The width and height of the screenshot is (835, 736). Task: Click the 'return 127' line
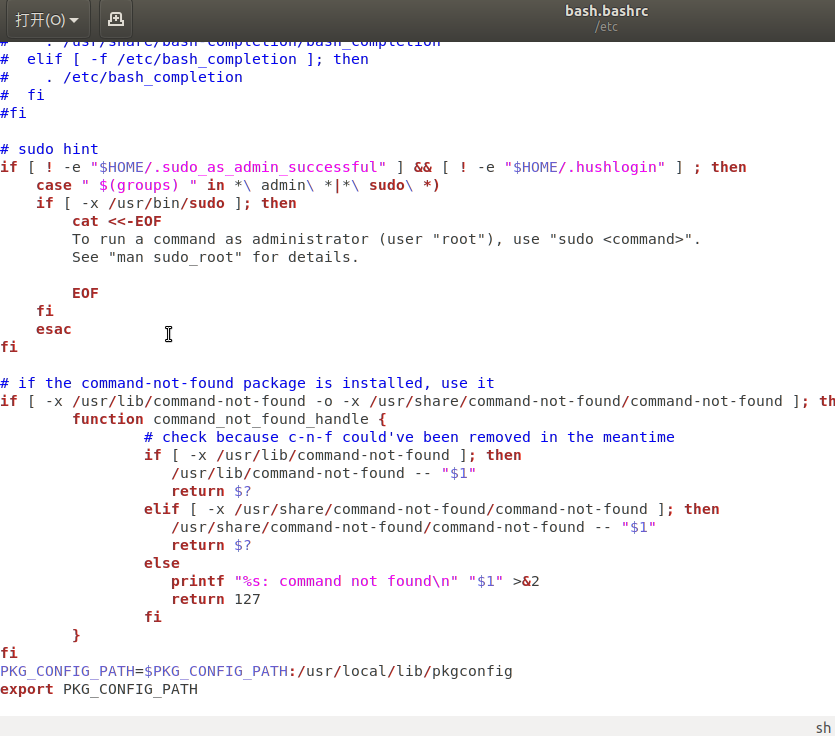[216, 599]
